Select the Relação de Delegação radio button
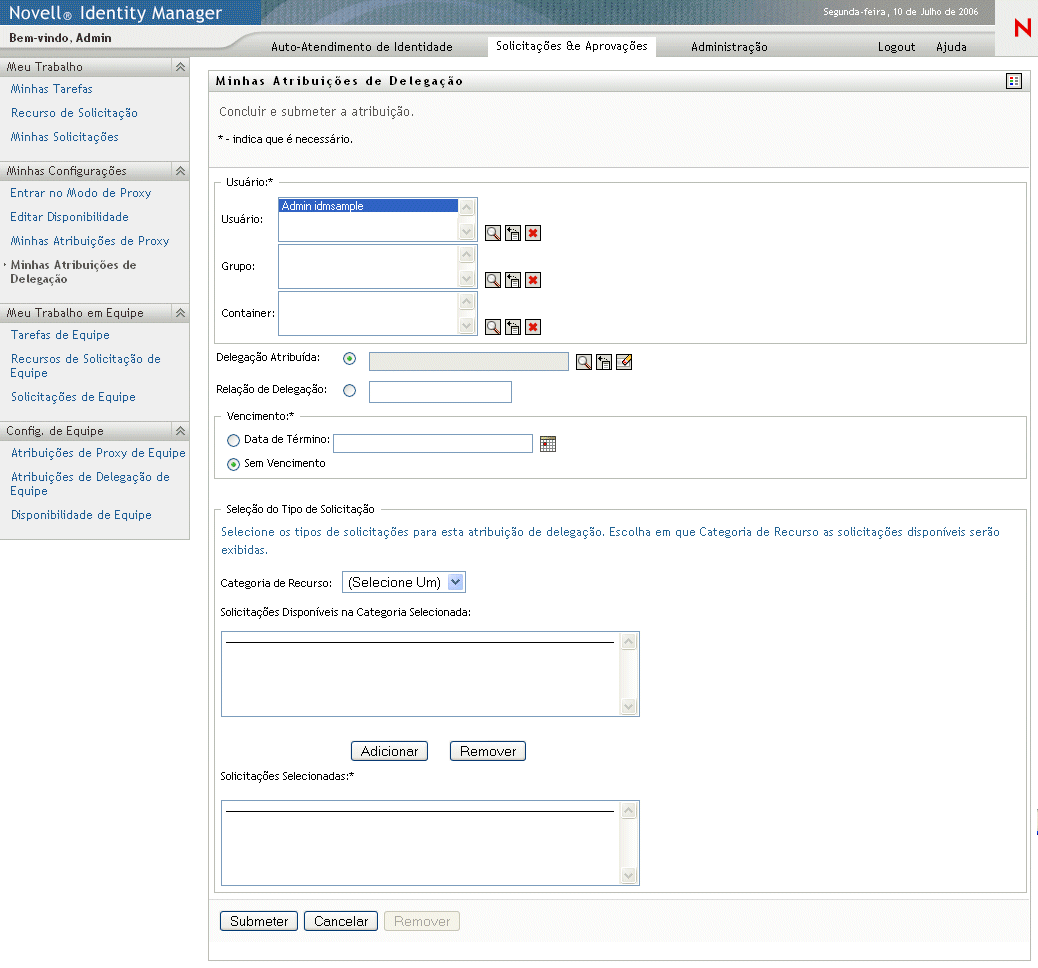This screenshot has height=968, width=1038. pos(350,391)
